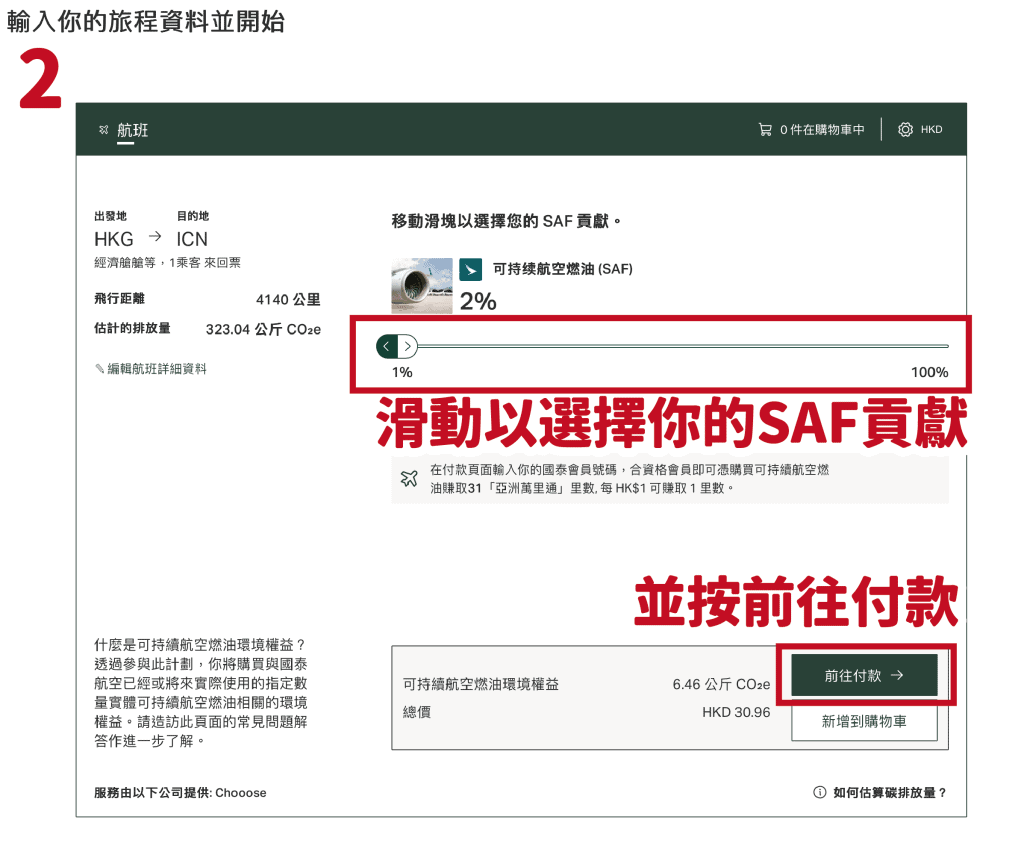Click the airplane icon in the Asia Miles notice
The height and width of the screenshot is (843, 1024).
pos(409,478)
